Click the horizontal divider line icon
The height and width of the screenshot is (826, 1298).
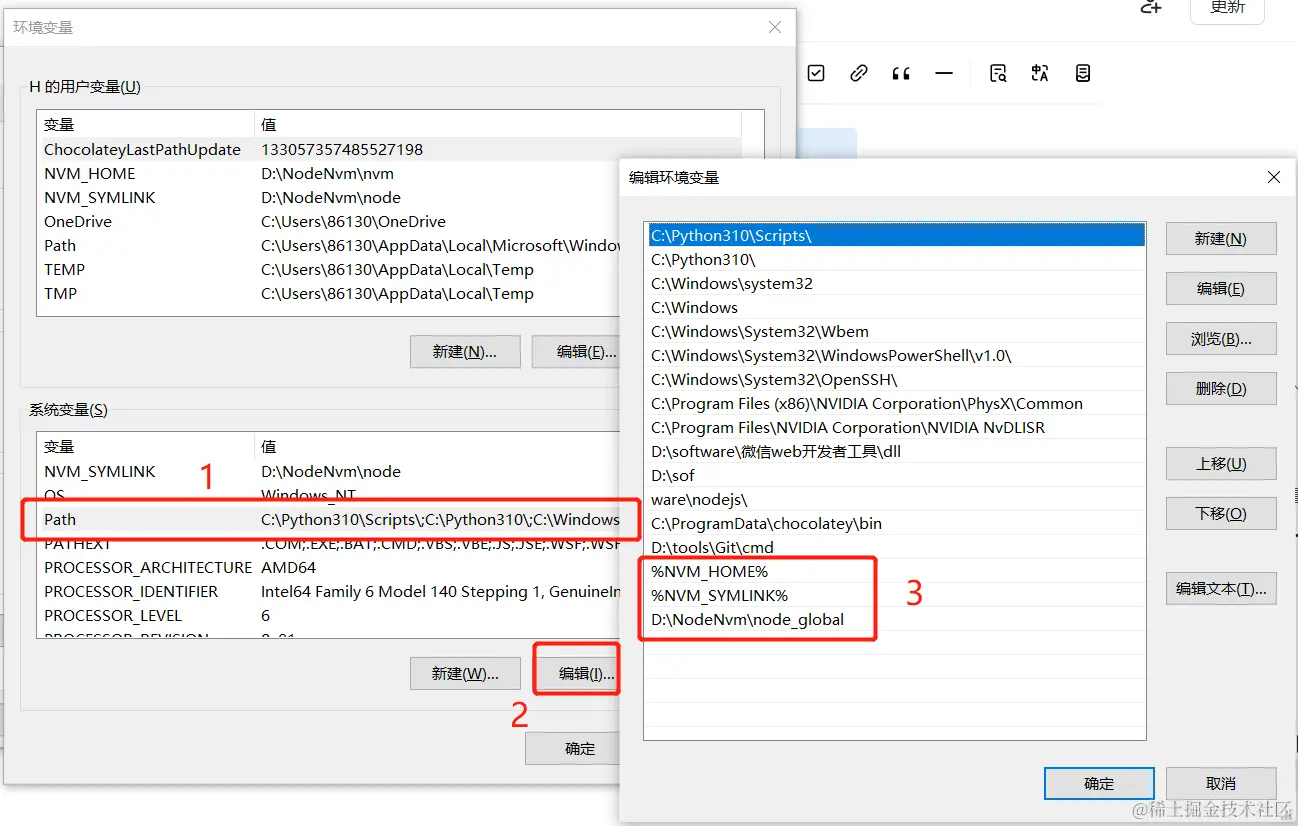(943, 73)
